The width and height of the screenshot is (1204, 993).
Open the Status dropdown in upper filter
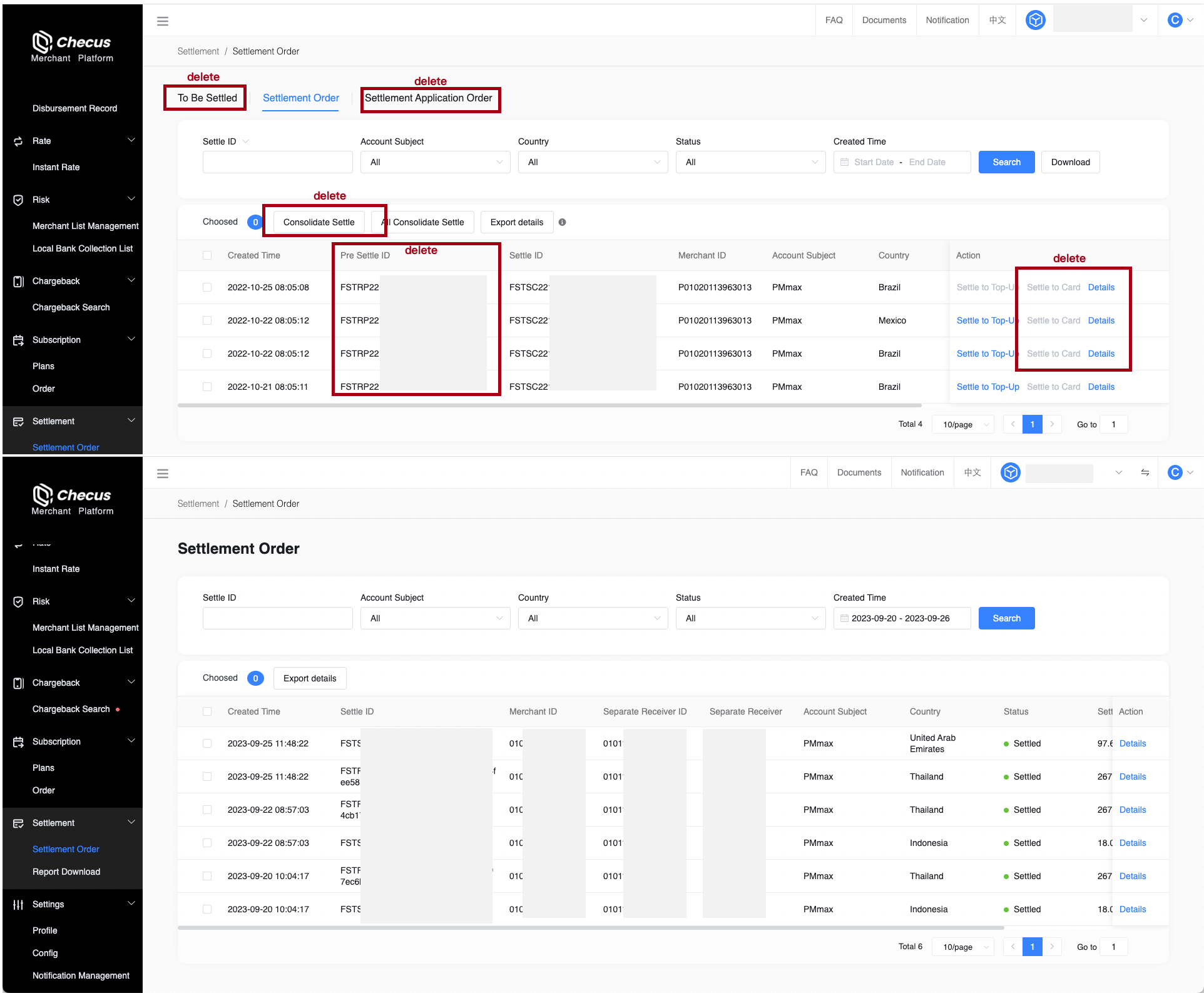coord(750,162)
